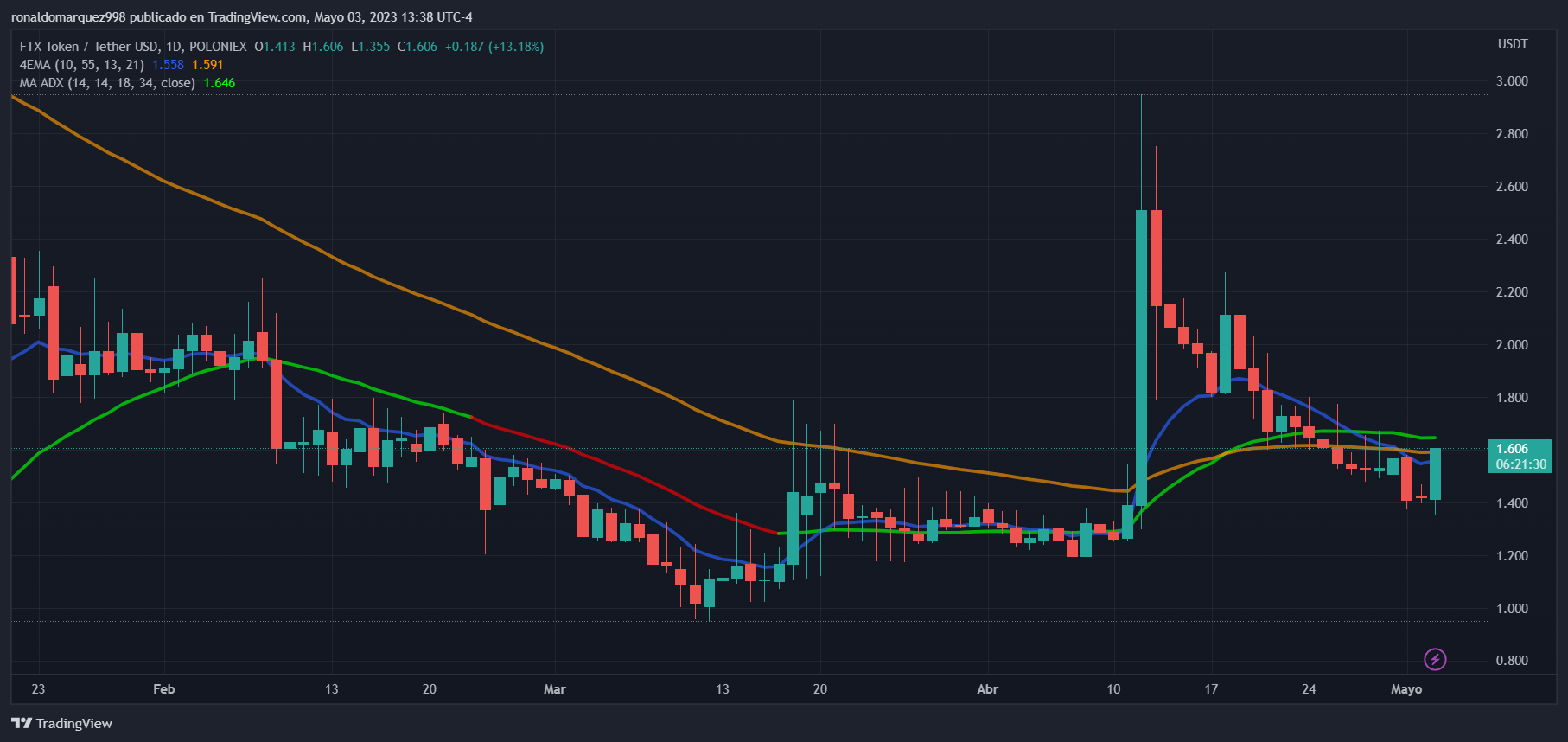This screenshot has width=1568, height=742.
Task: Click the publication header text at top
Action: point(241,17)
